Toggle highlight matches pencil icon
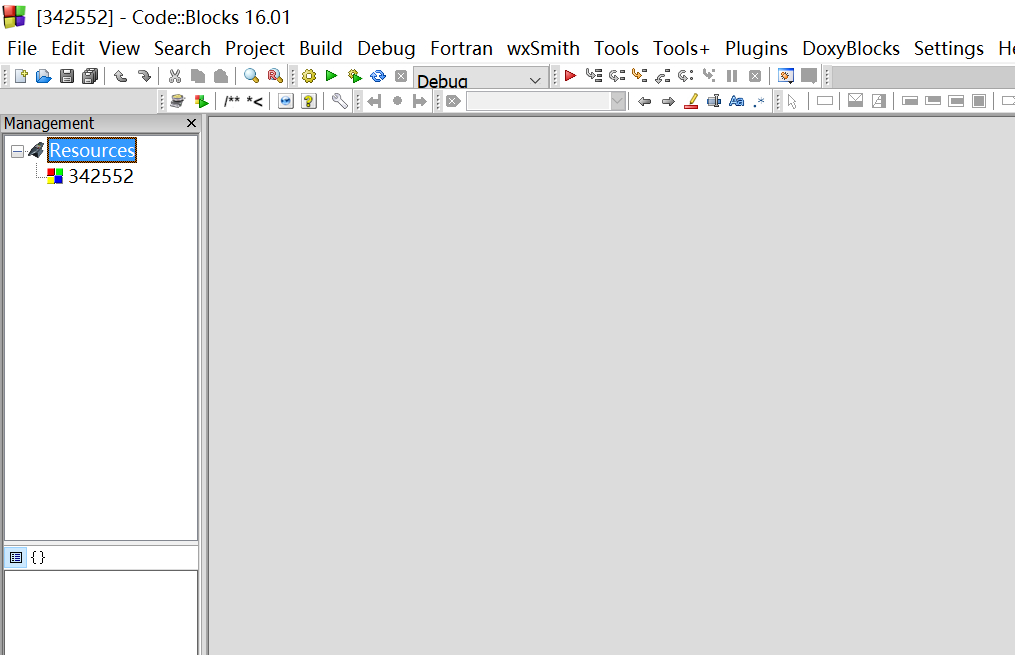This screenshot has width=1015, height=655. [x=691, y=101]
